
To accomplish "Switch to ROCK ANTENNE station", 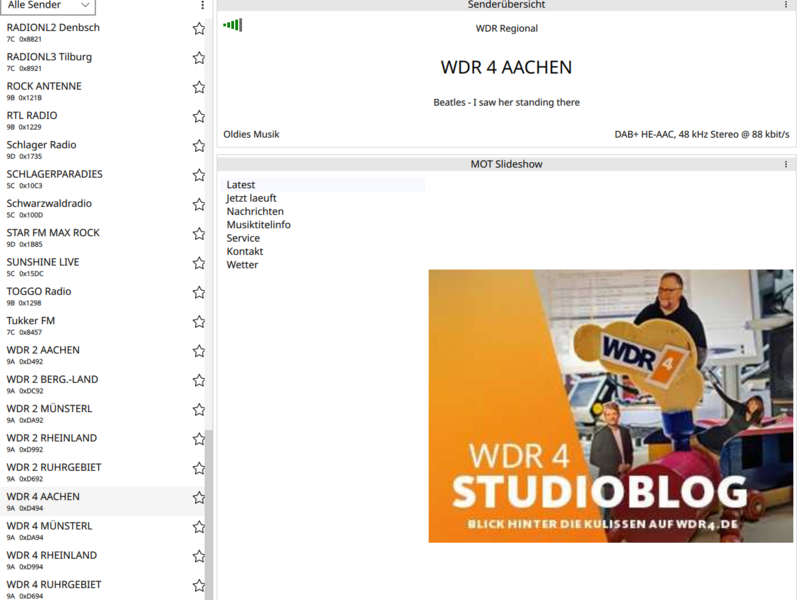I will point(102,91).
